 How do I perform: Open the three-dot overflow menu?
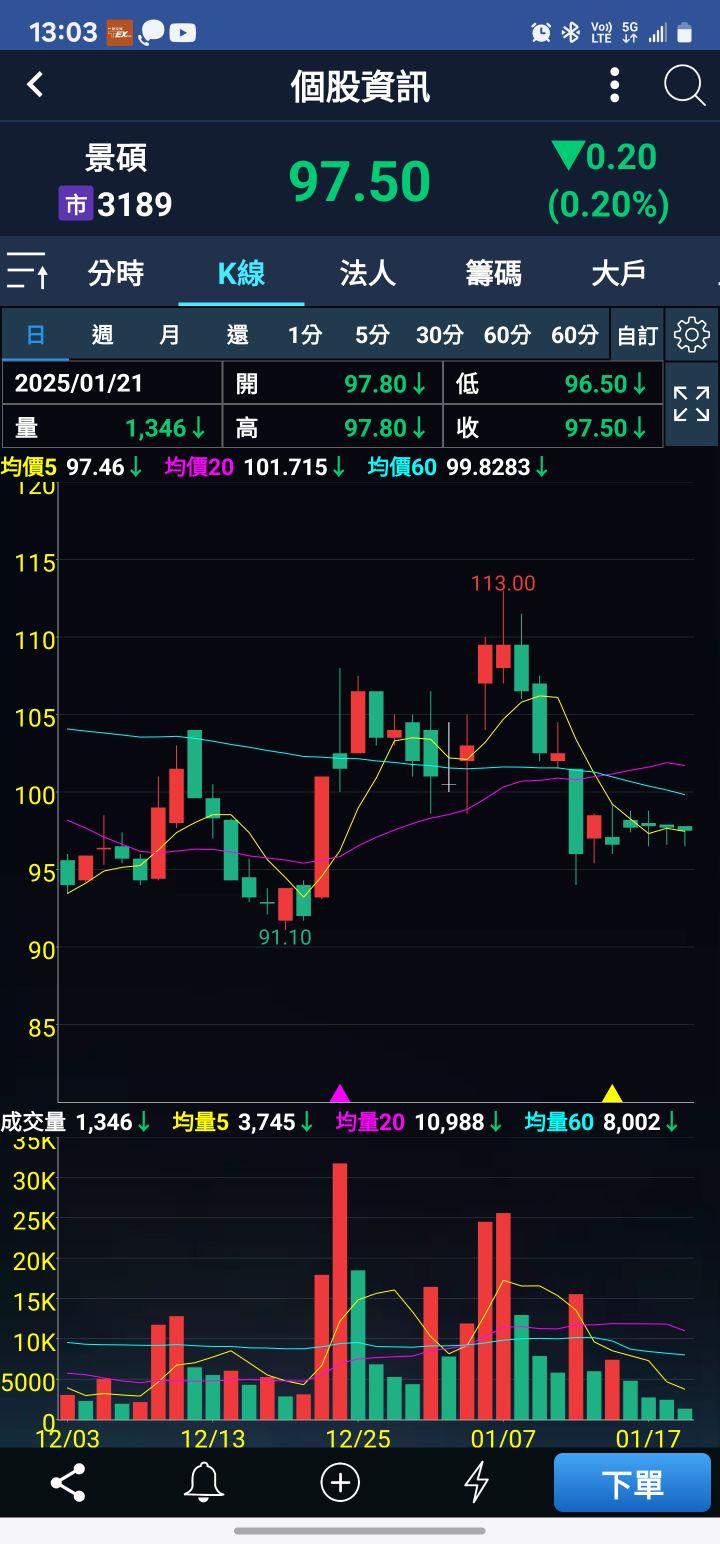point(614,86)
